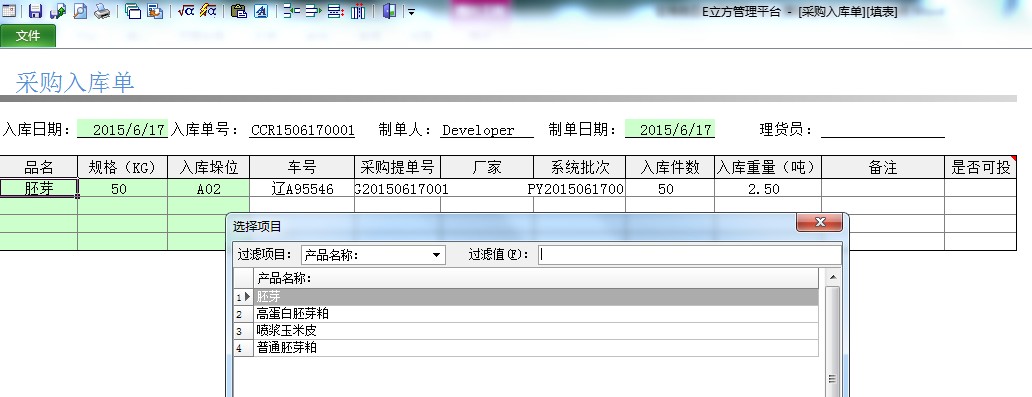Click the exit door icon

(389, 11)
